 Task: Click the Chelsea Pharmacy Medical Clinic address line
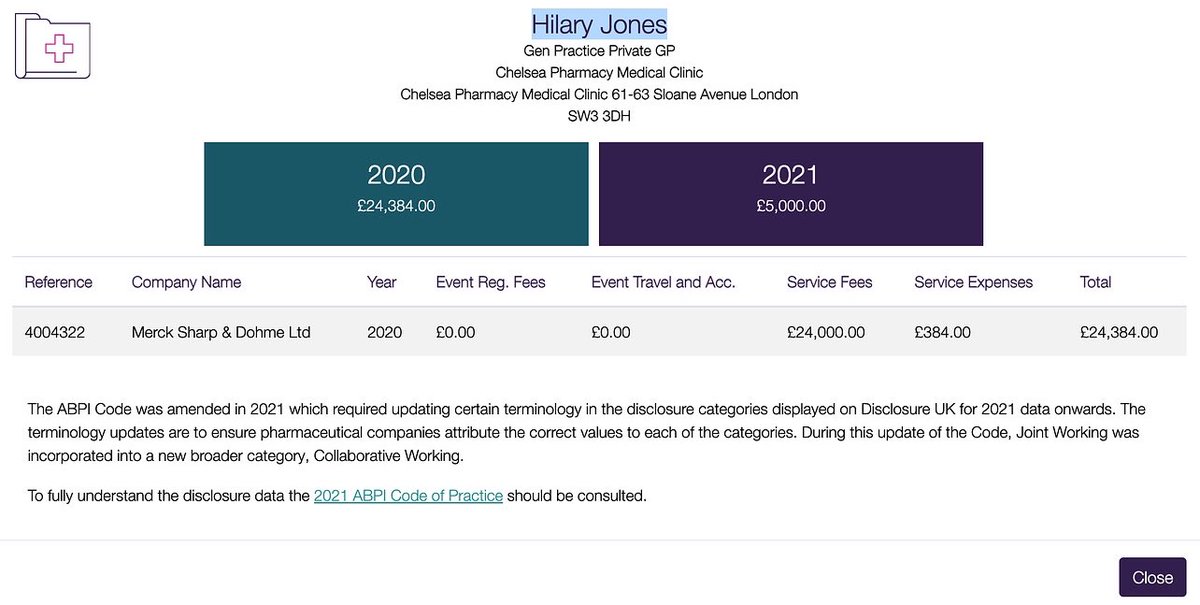599,94
